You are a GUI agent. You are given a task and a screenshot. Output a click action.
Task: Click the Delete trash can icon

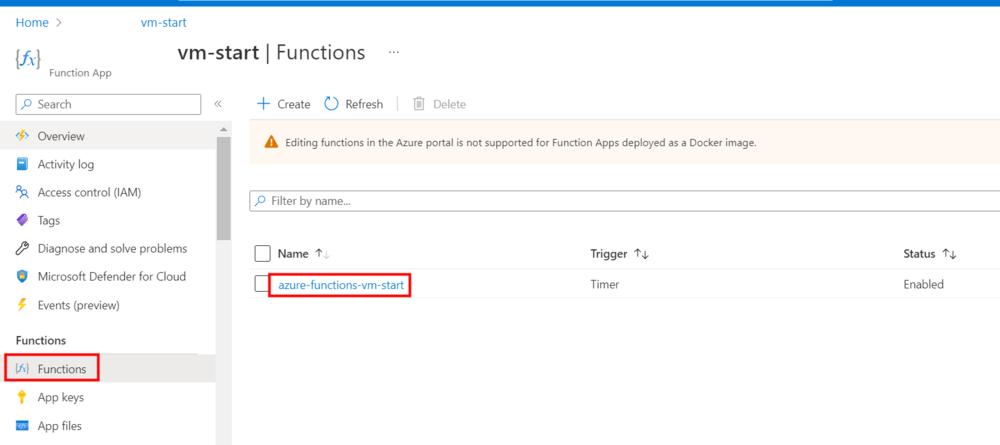click(x=419, y=104)
